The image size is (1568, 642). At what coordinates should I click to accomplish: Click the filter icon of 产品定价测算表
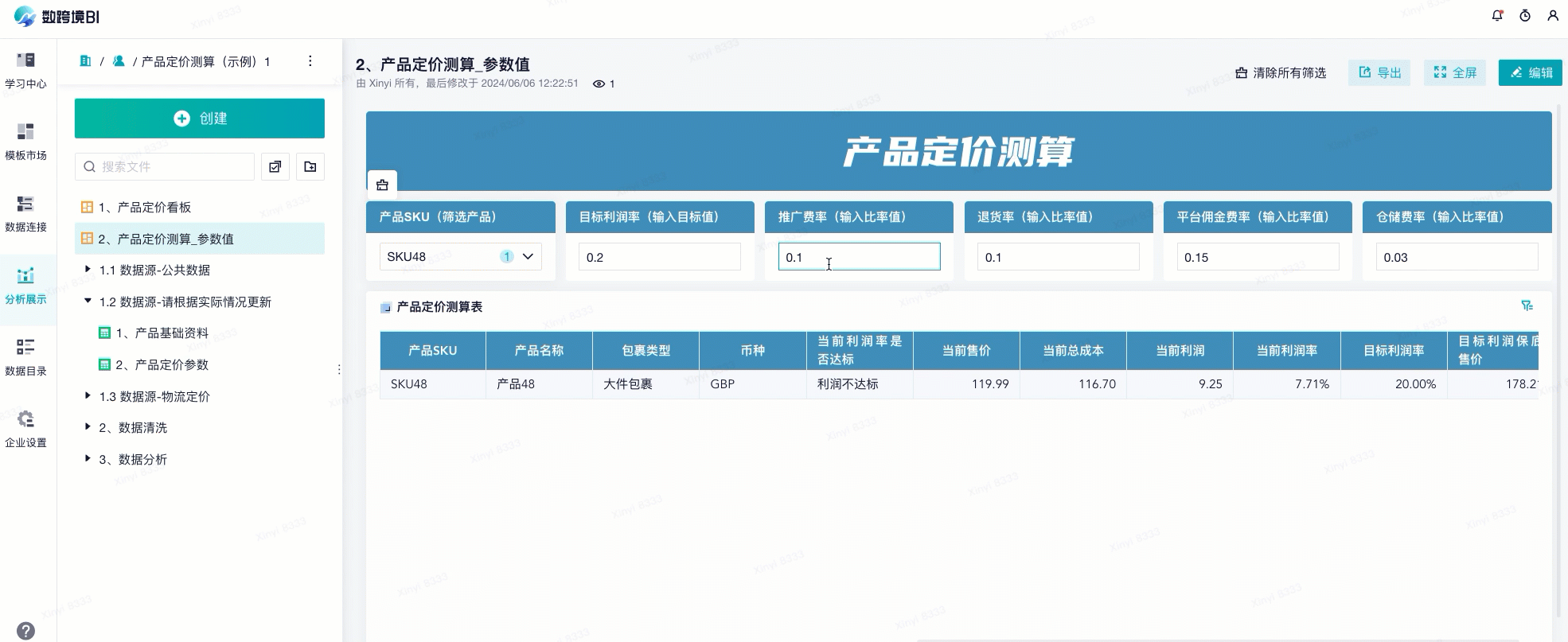[x=1527, y=305]
